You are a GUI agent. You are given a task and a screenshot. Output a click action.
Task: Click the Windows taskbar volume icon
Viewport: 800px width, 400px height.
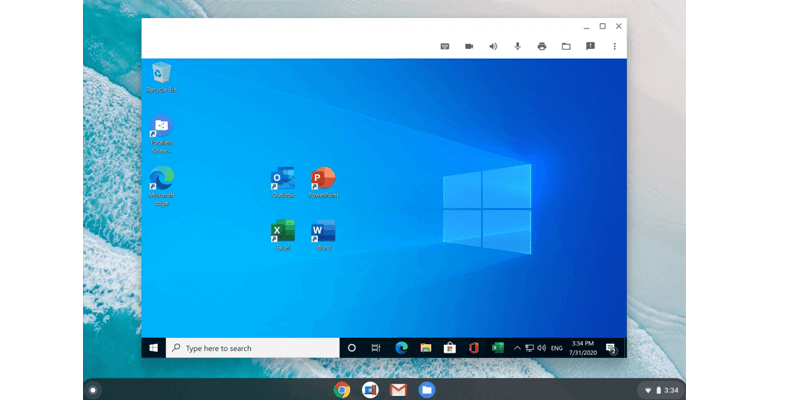click(541, 348)
